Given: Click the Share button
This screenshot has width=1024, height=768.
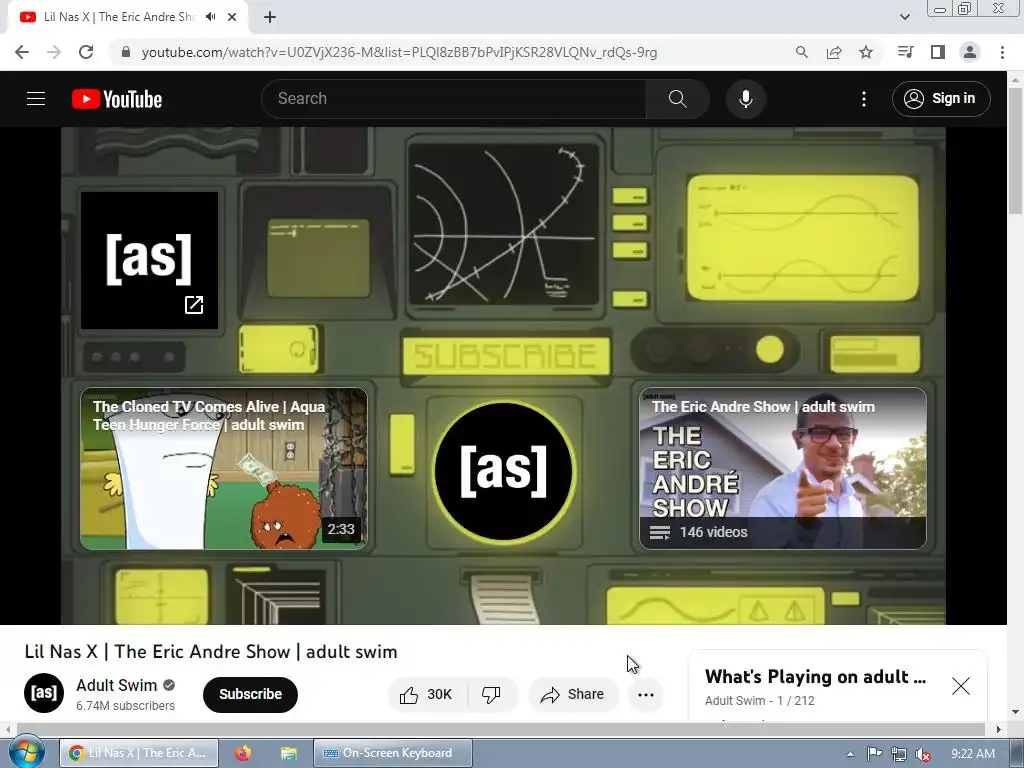Looking at the screenshot, I should (572, 694).
